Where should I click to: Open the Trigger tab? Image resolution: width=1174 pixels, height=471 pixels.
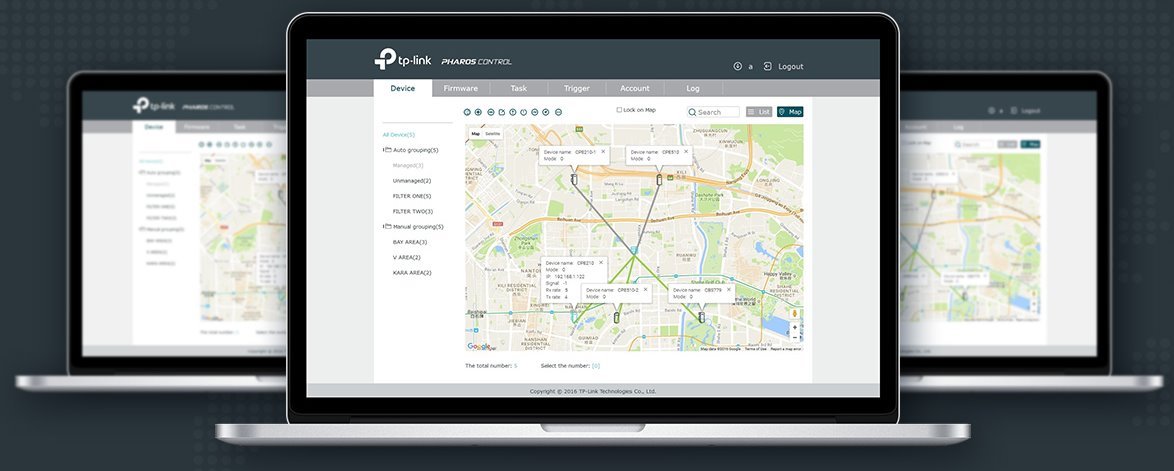(x=576, y=88)
